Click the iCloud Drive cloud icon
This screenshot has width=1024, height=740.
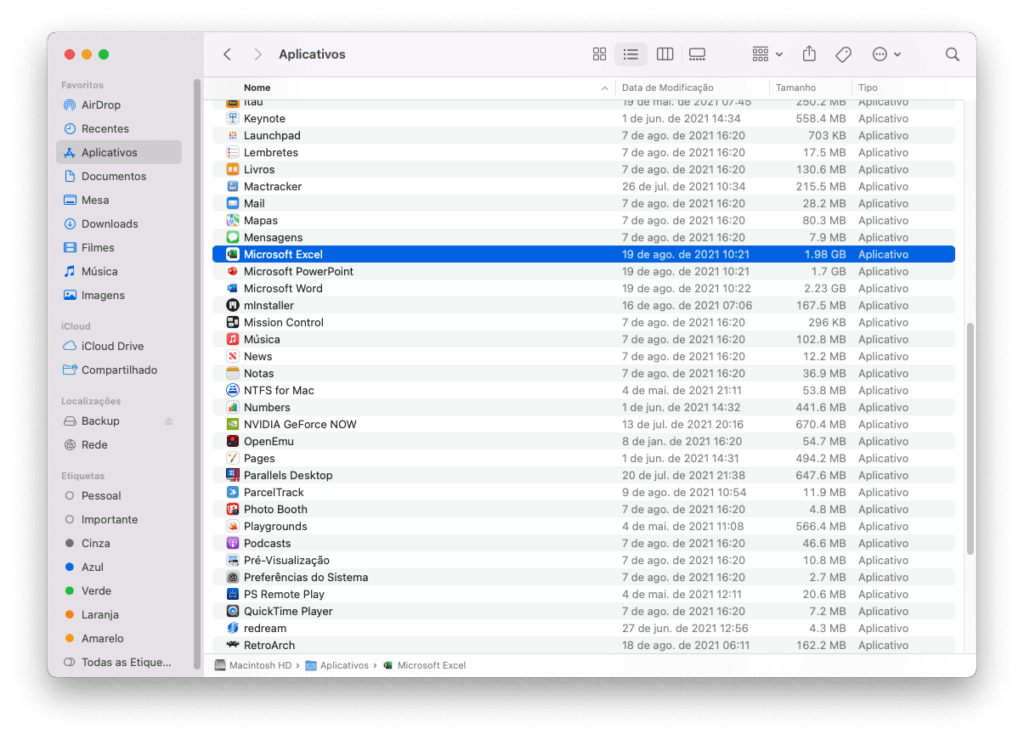tap(70, 346)
